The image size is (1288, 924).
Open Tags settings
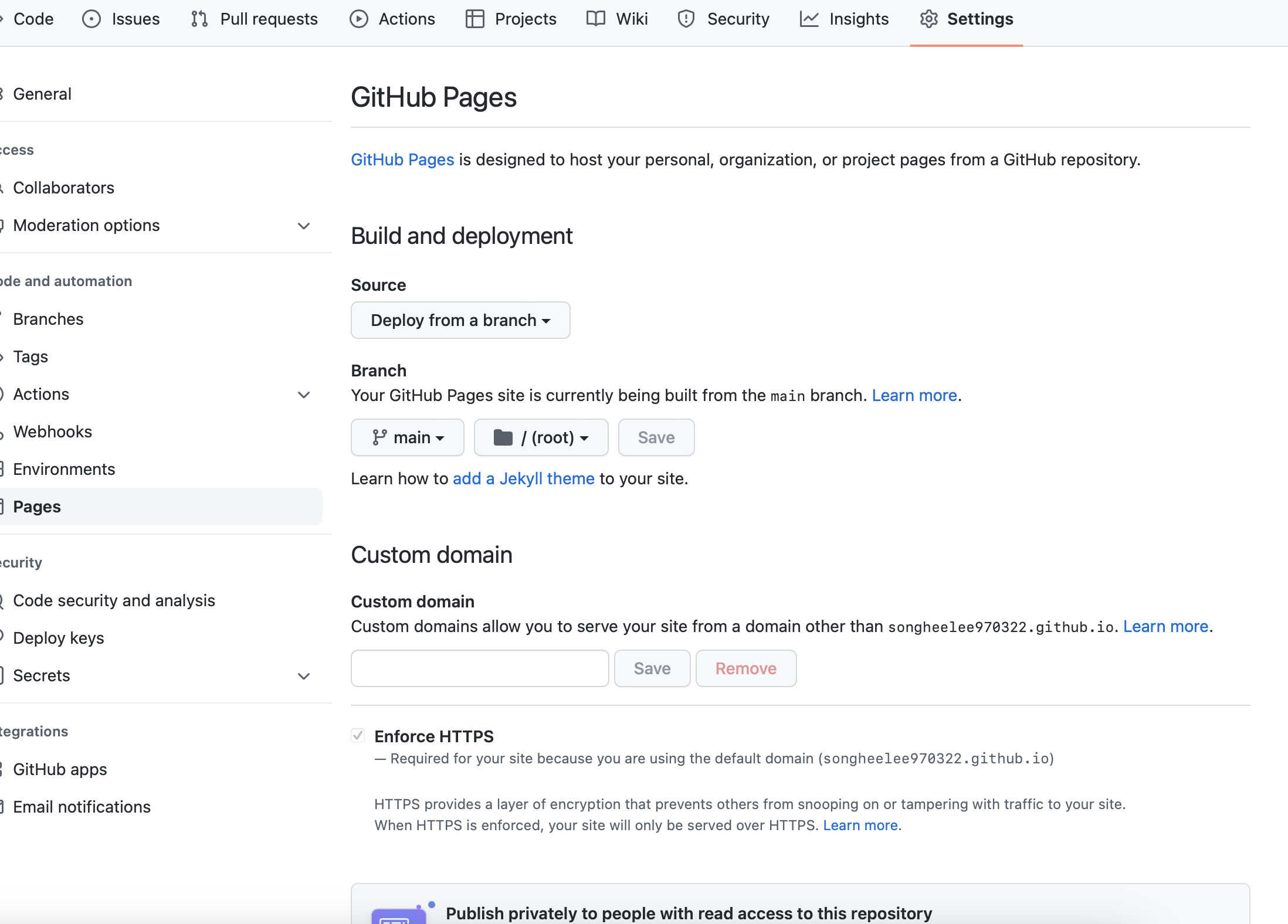pos(161,356)
